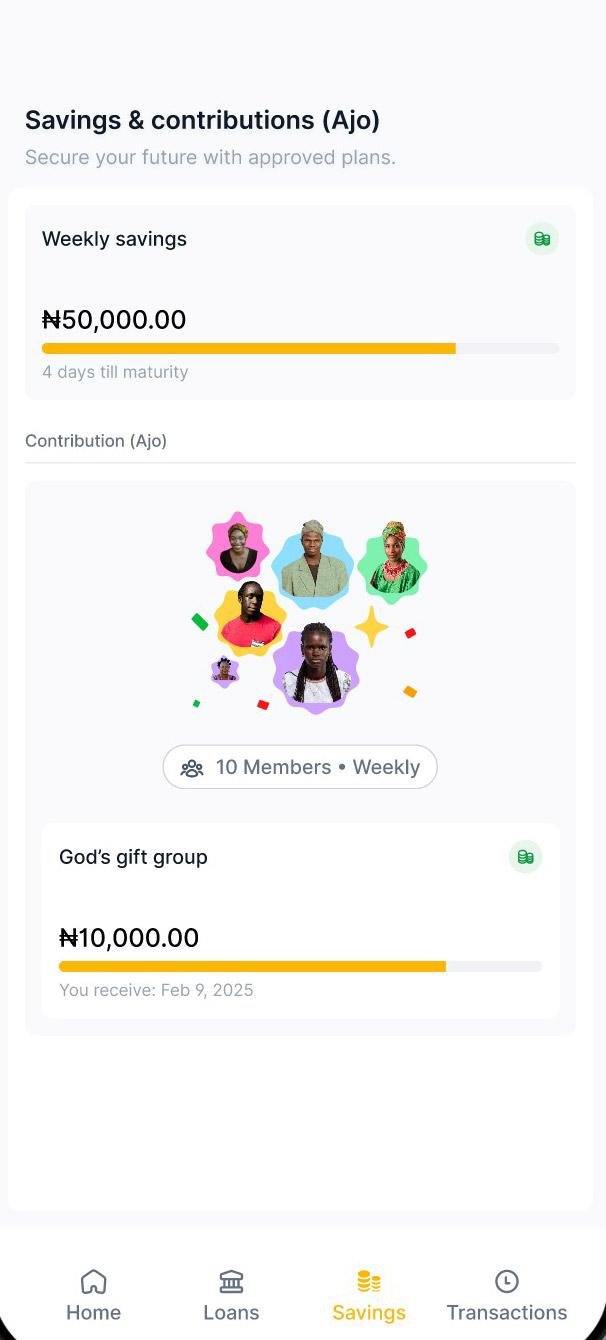Open the God's gift group card

pos(300,920)
